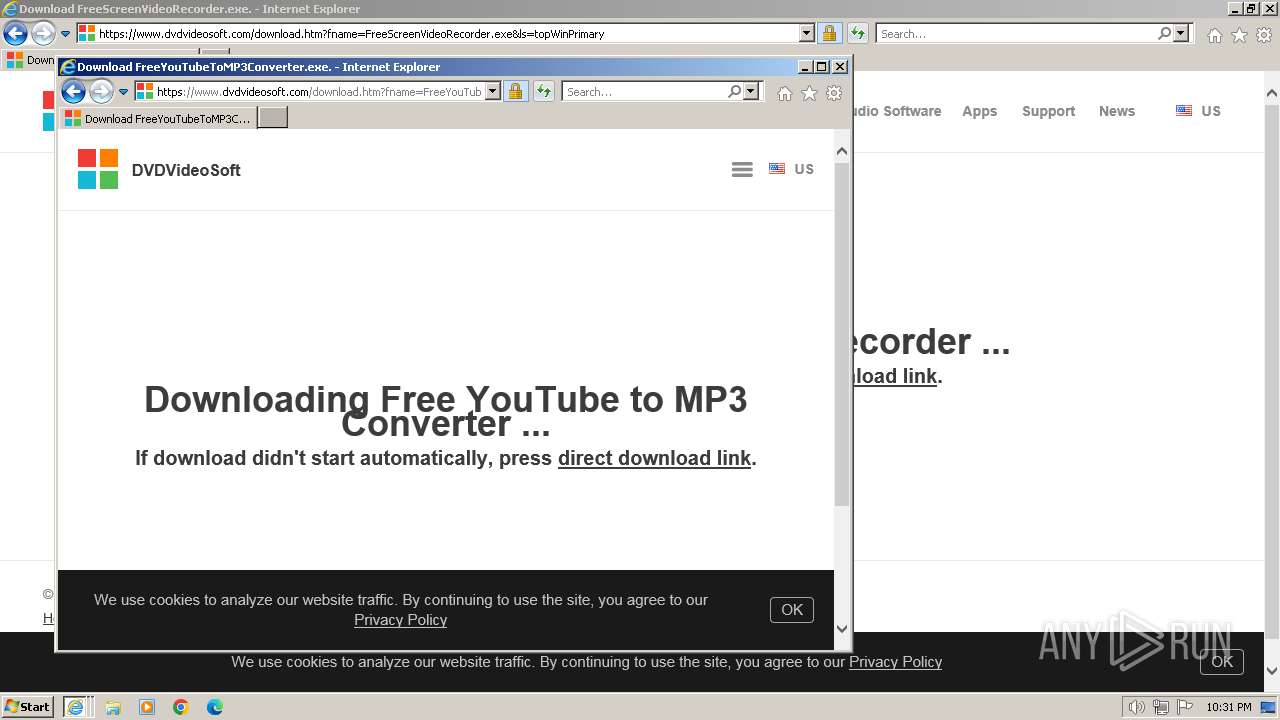Go Home in background IE window

pos(1215,35)
